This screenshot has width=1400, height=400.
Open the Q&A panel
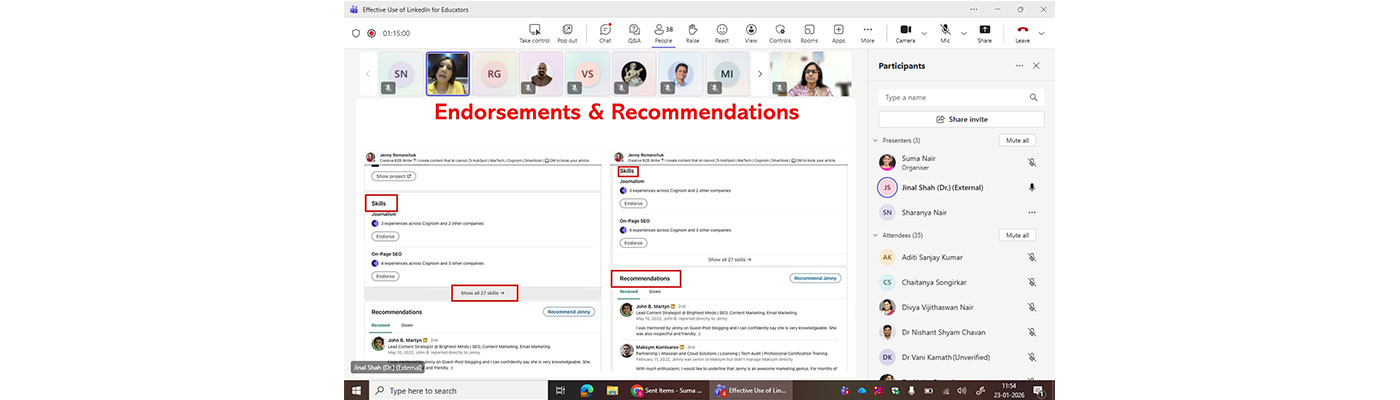634,33
